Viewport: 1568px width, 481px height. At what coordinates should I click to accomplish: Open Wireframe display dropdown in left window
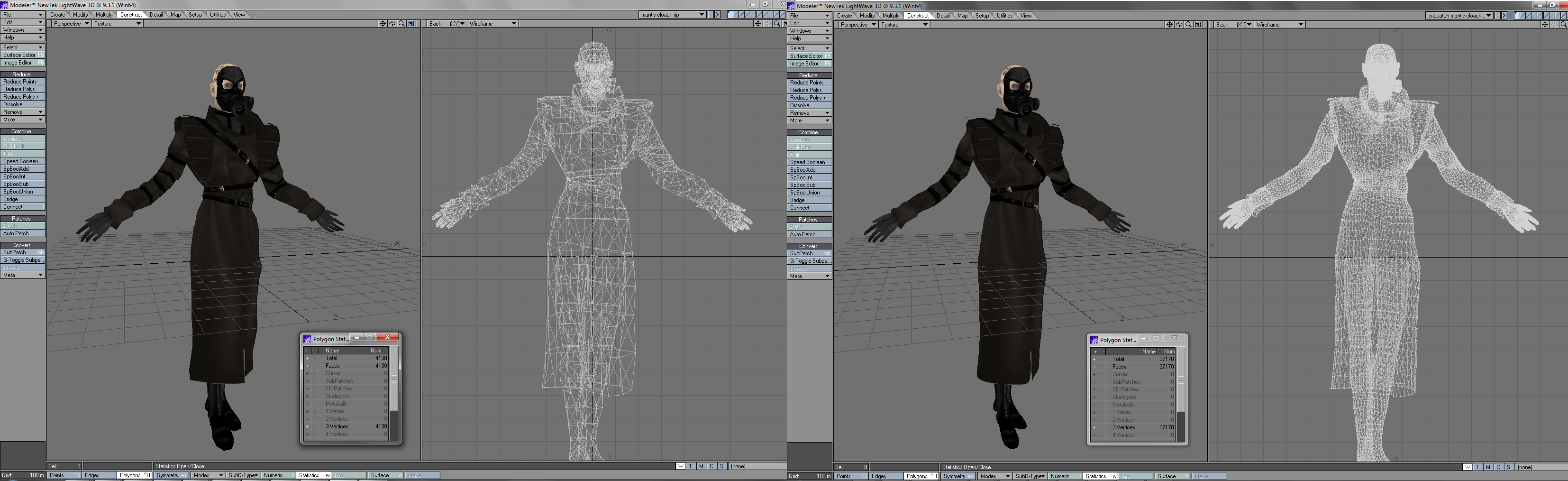(x=492, y=24)
